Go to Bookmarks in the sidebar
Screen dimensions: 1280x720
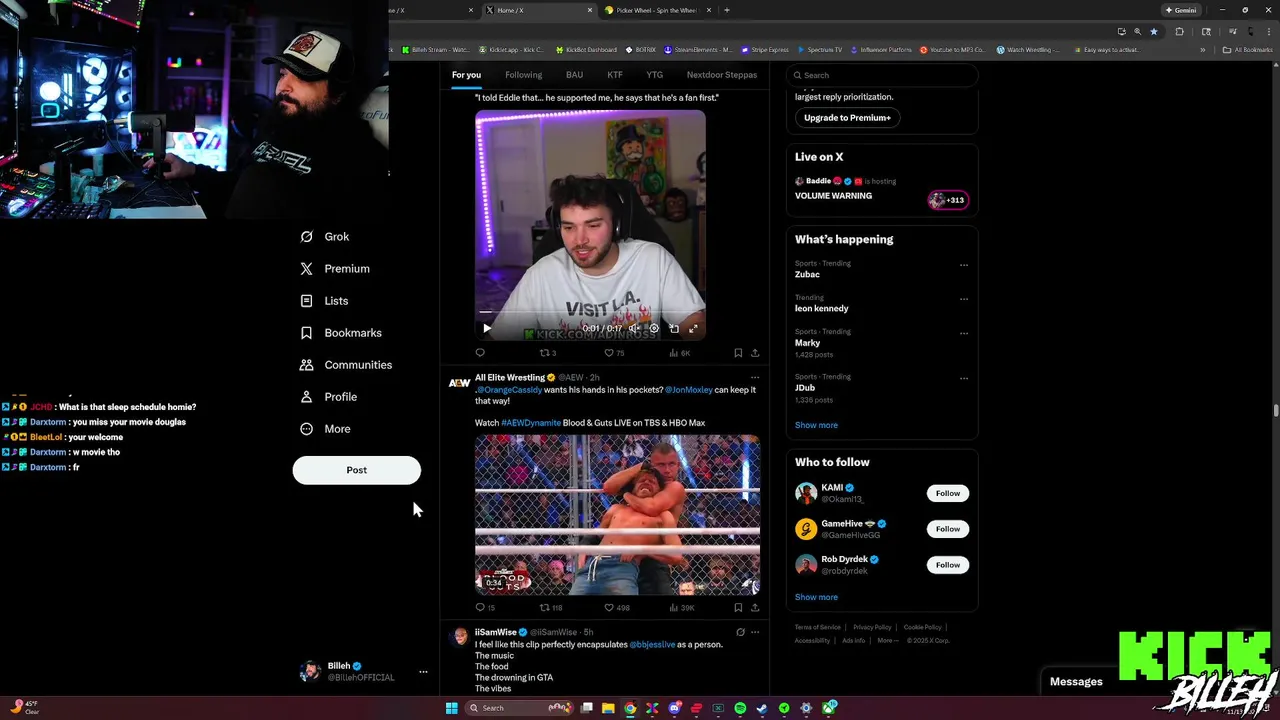click(341, 333)
